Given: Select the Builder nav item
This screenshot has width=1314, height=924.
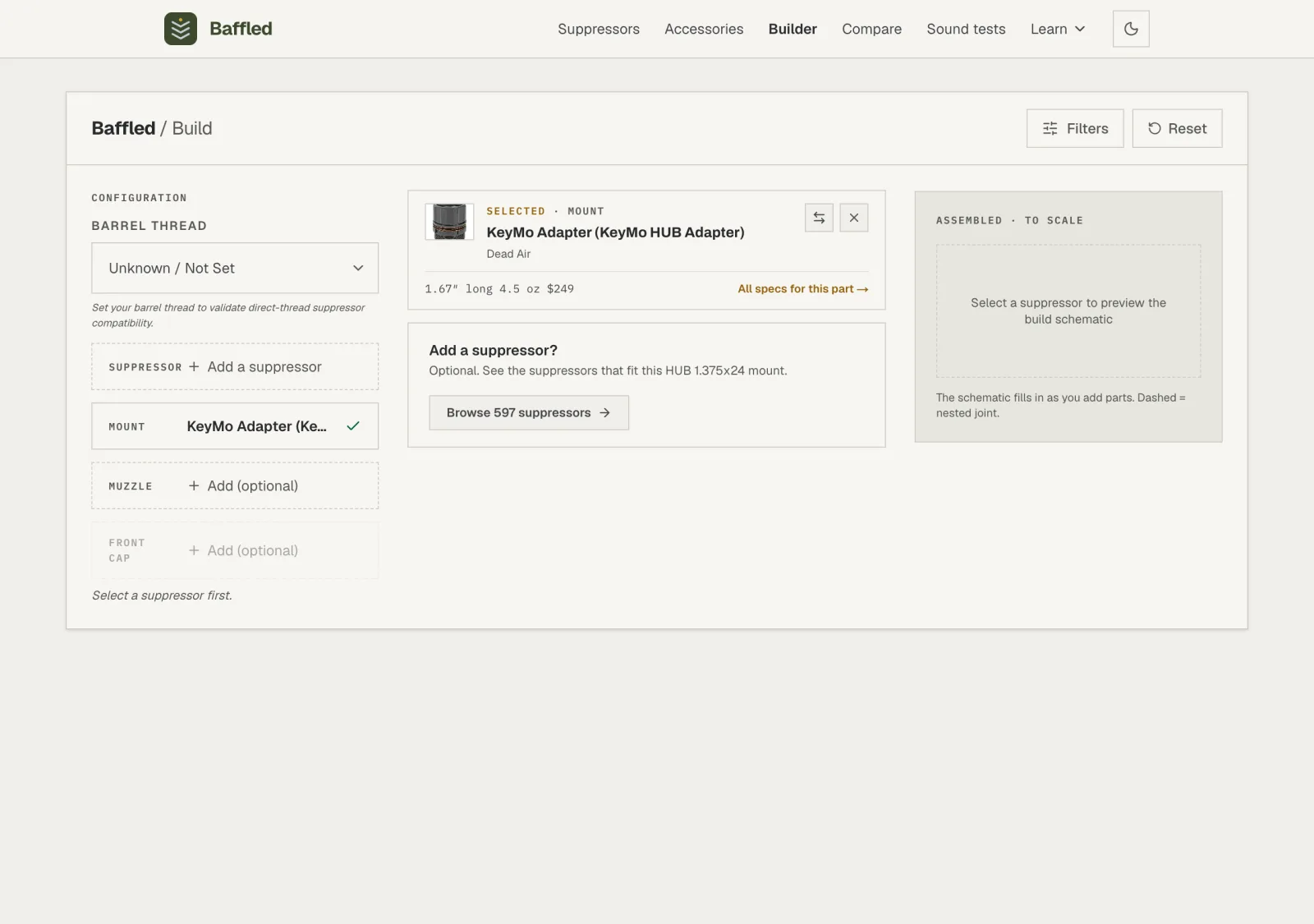Looking at the screenshot, I should point(793,29).
